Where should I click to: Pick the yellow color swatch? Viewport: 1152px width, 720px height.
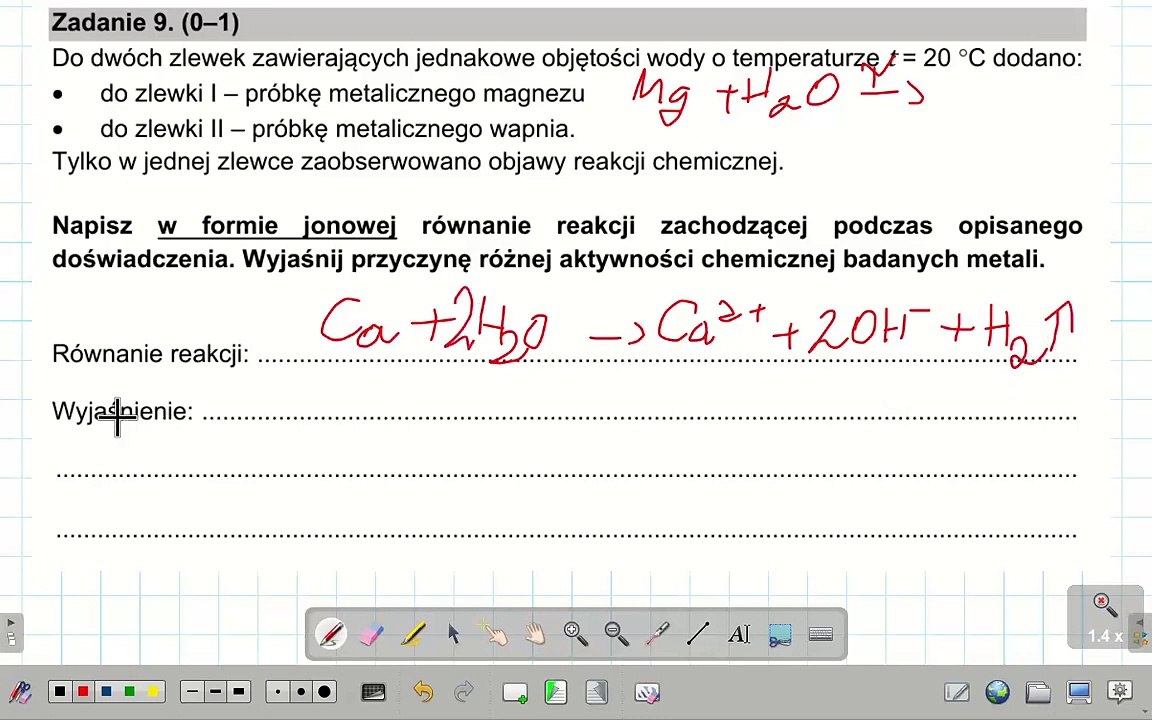tap(153, 691)
